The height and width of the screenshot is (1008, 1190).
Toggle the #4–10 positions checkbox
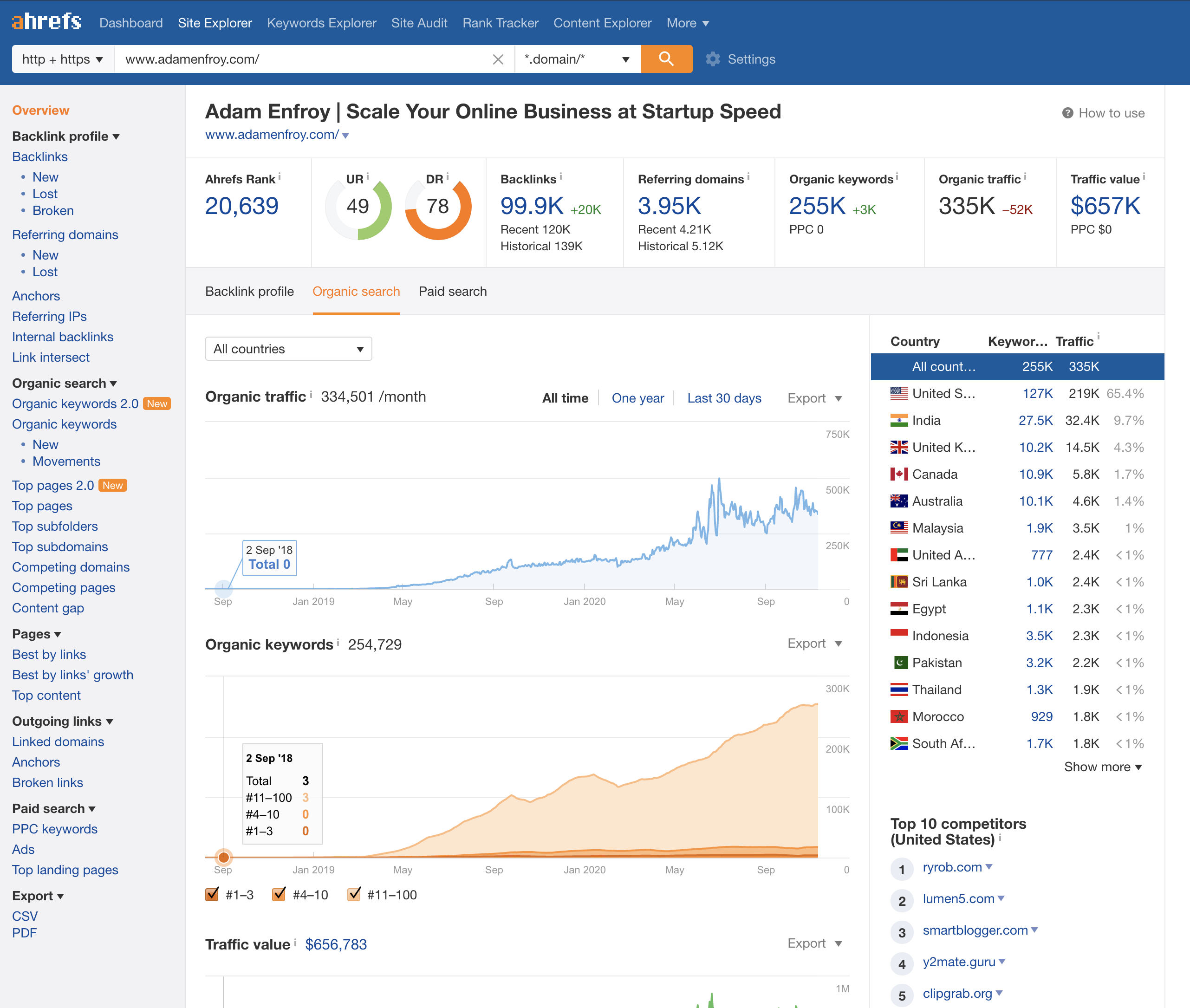[279, 894]
